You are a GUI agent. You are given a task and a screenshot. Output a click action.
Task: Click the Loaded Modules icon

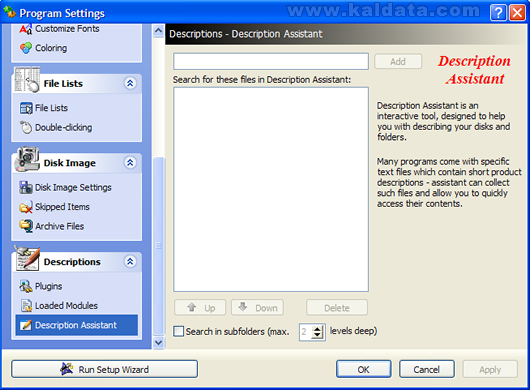tap(26, 306)
